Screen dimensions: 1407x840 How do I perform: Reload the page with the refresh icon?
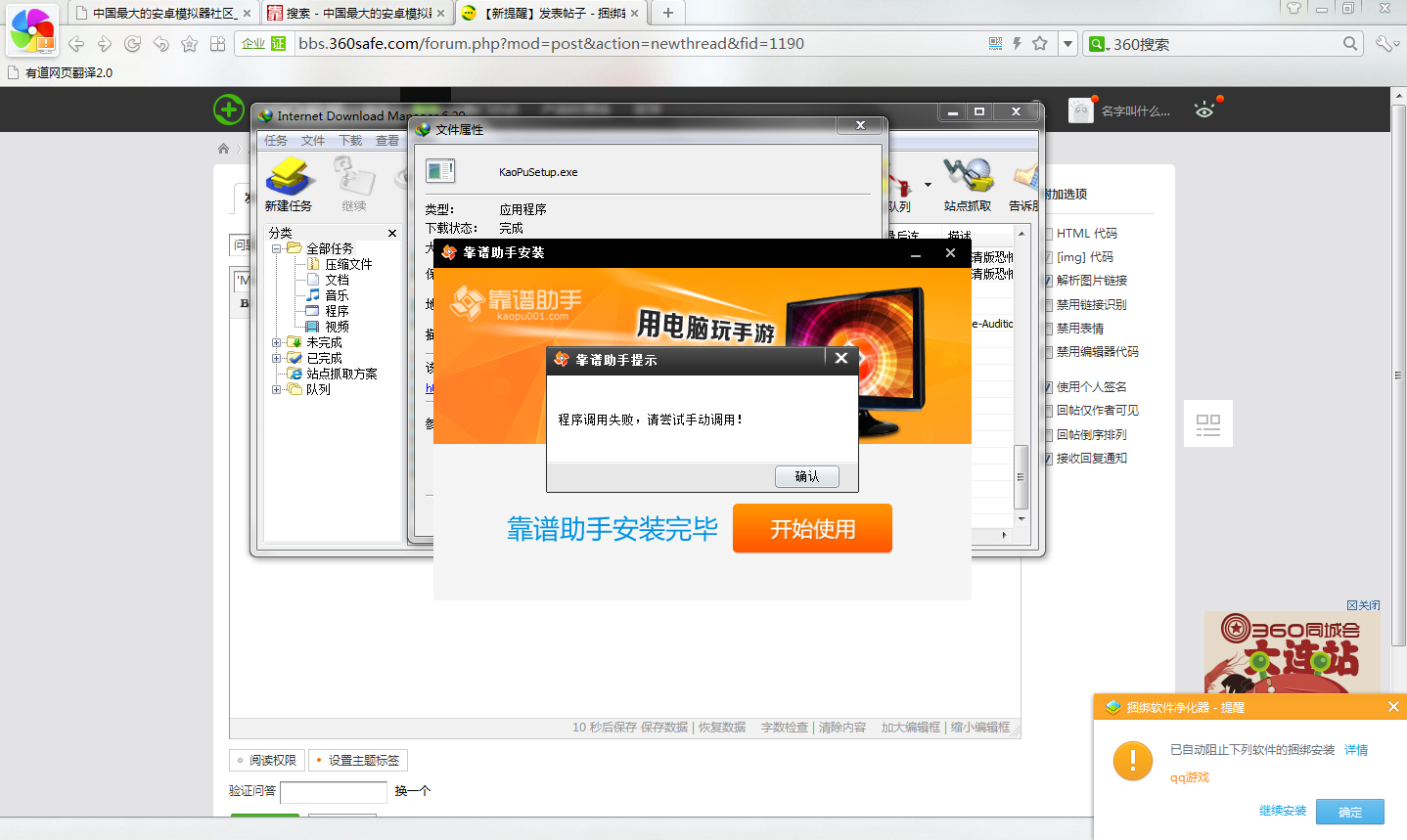coord(133,44)
